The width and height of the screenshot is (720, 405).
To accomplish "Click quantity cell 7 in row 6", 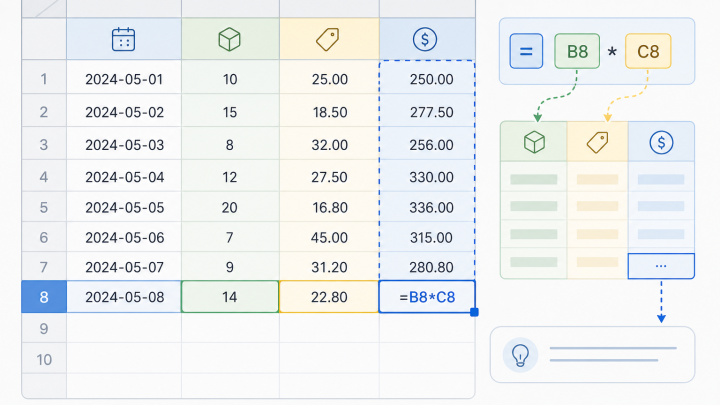I will click(230, 237).
